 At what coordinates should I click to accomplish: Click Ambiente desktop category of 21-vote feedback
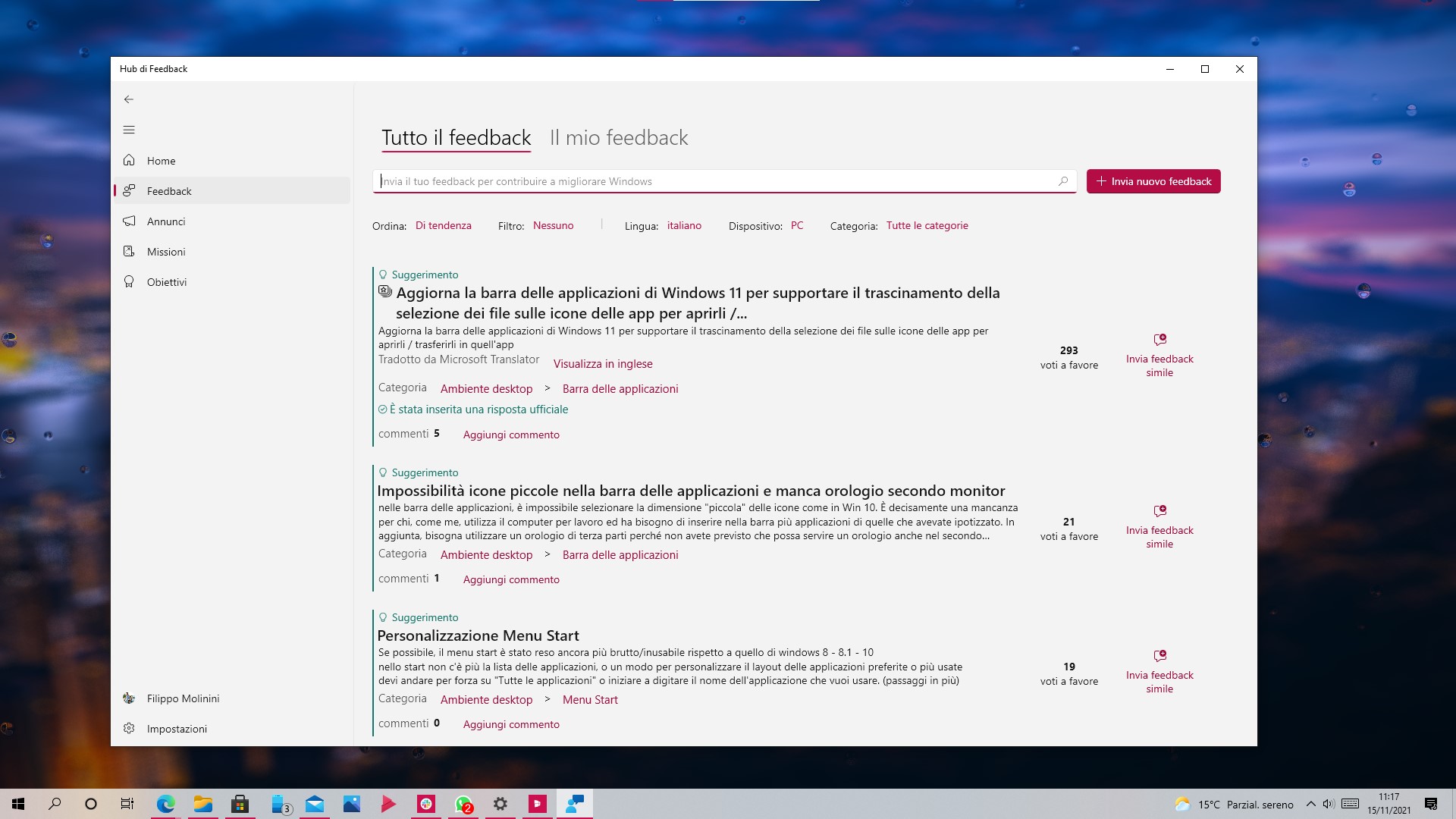pyautogui.click(x=486, y=555)
